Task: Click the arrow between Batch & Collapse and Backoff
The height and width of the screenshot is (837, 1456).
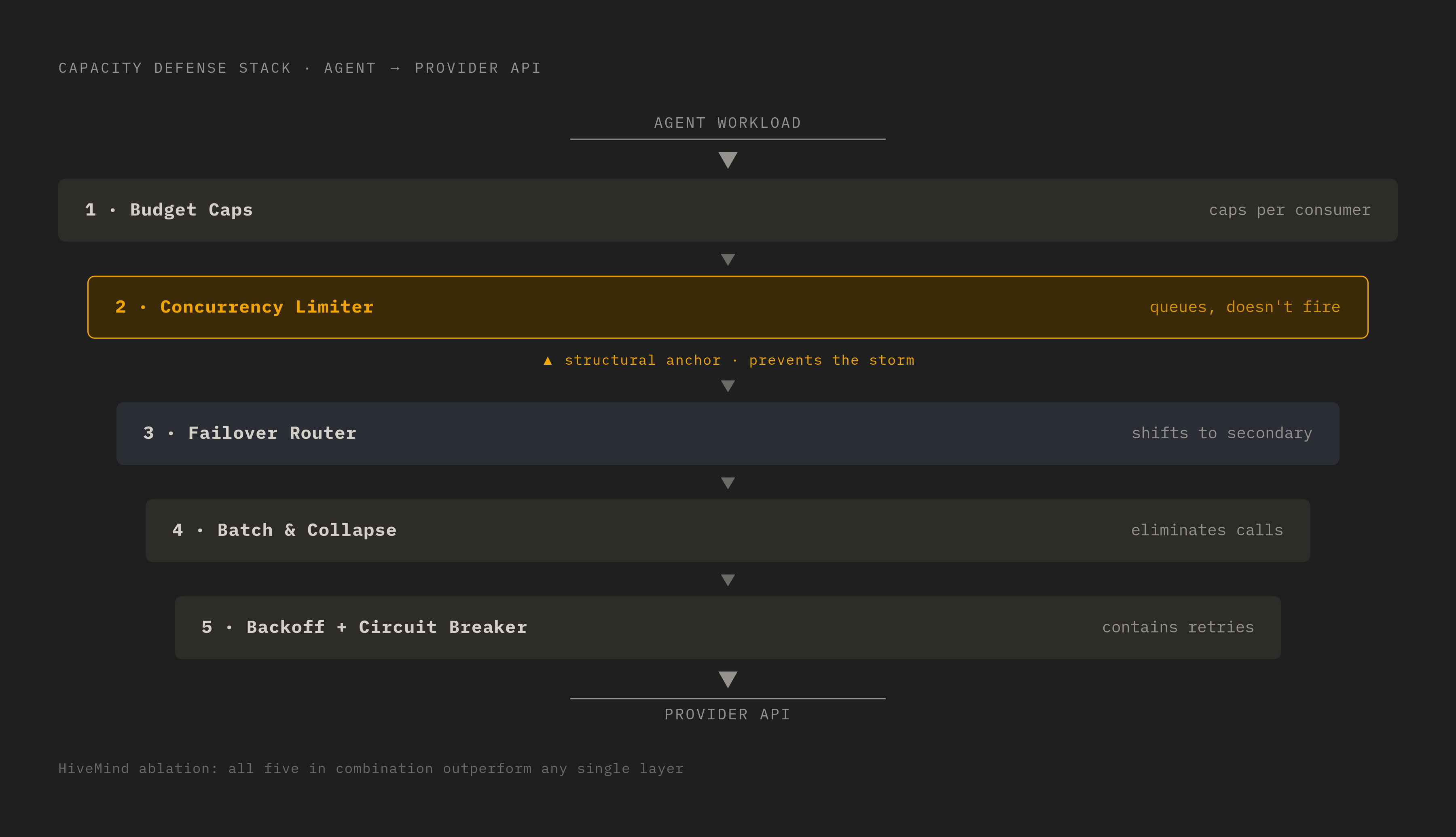Action: (x=728, y=580)
